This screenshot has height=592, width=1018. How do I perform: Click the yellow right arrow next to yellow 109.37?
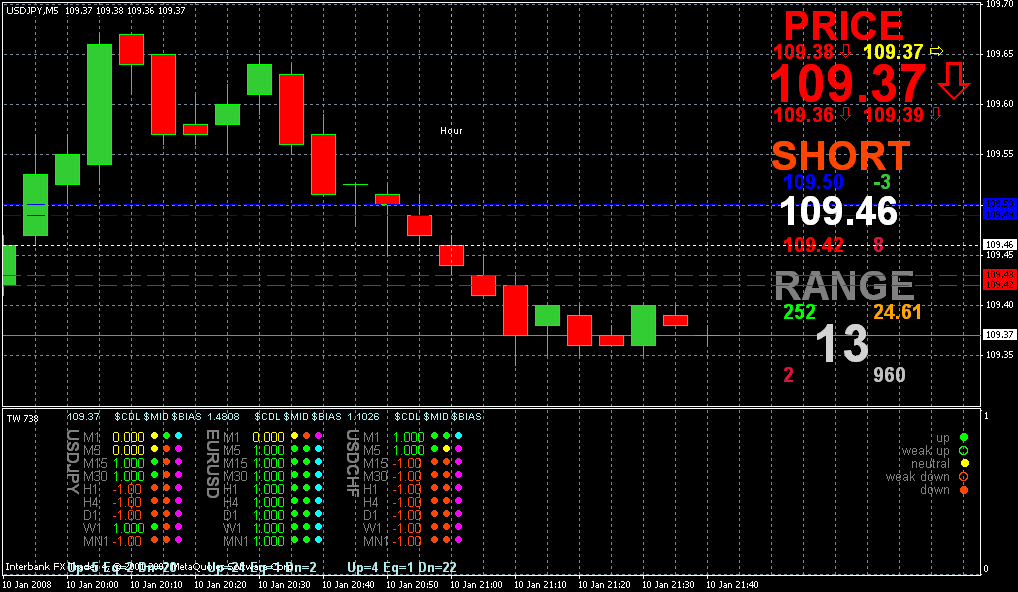[x=936, y=51]
